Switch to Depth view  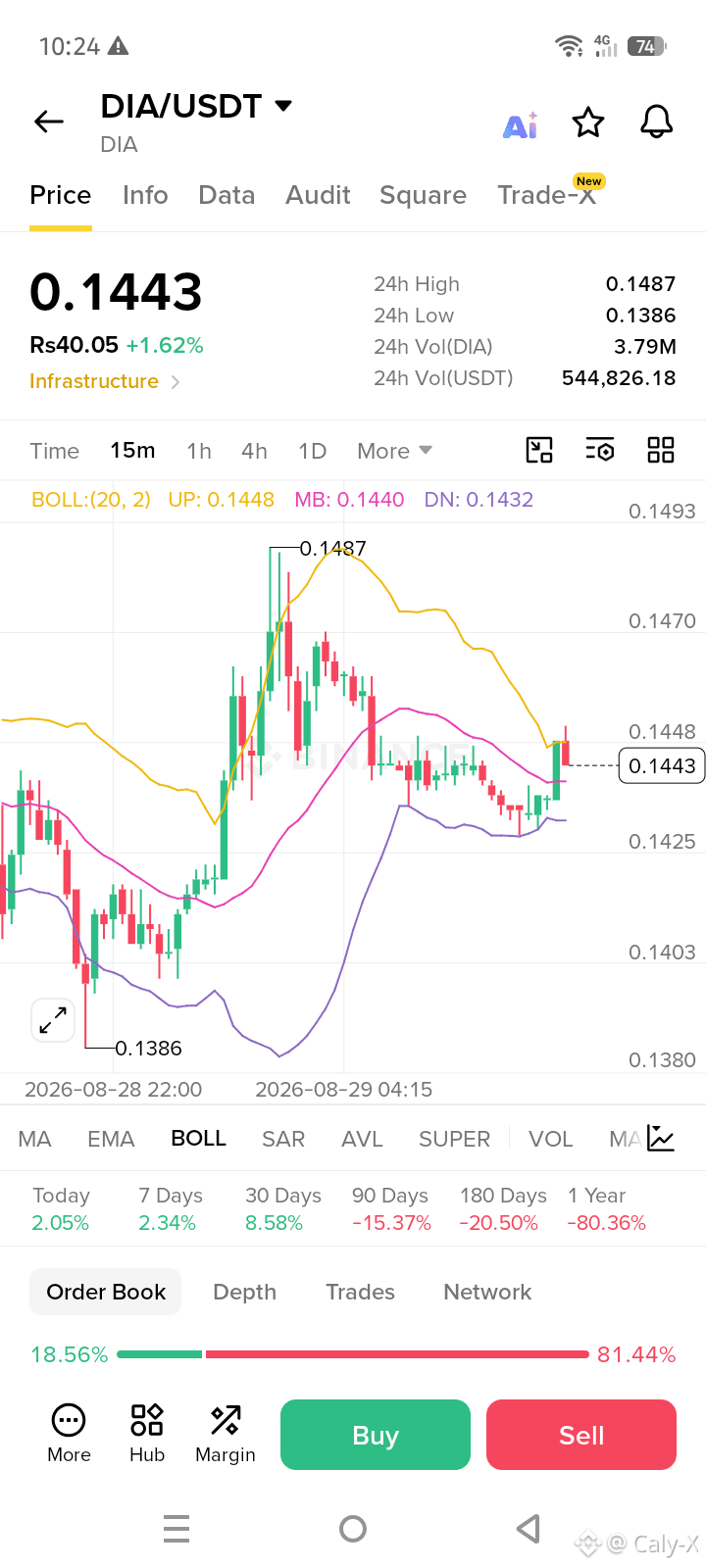[244, 1292]
